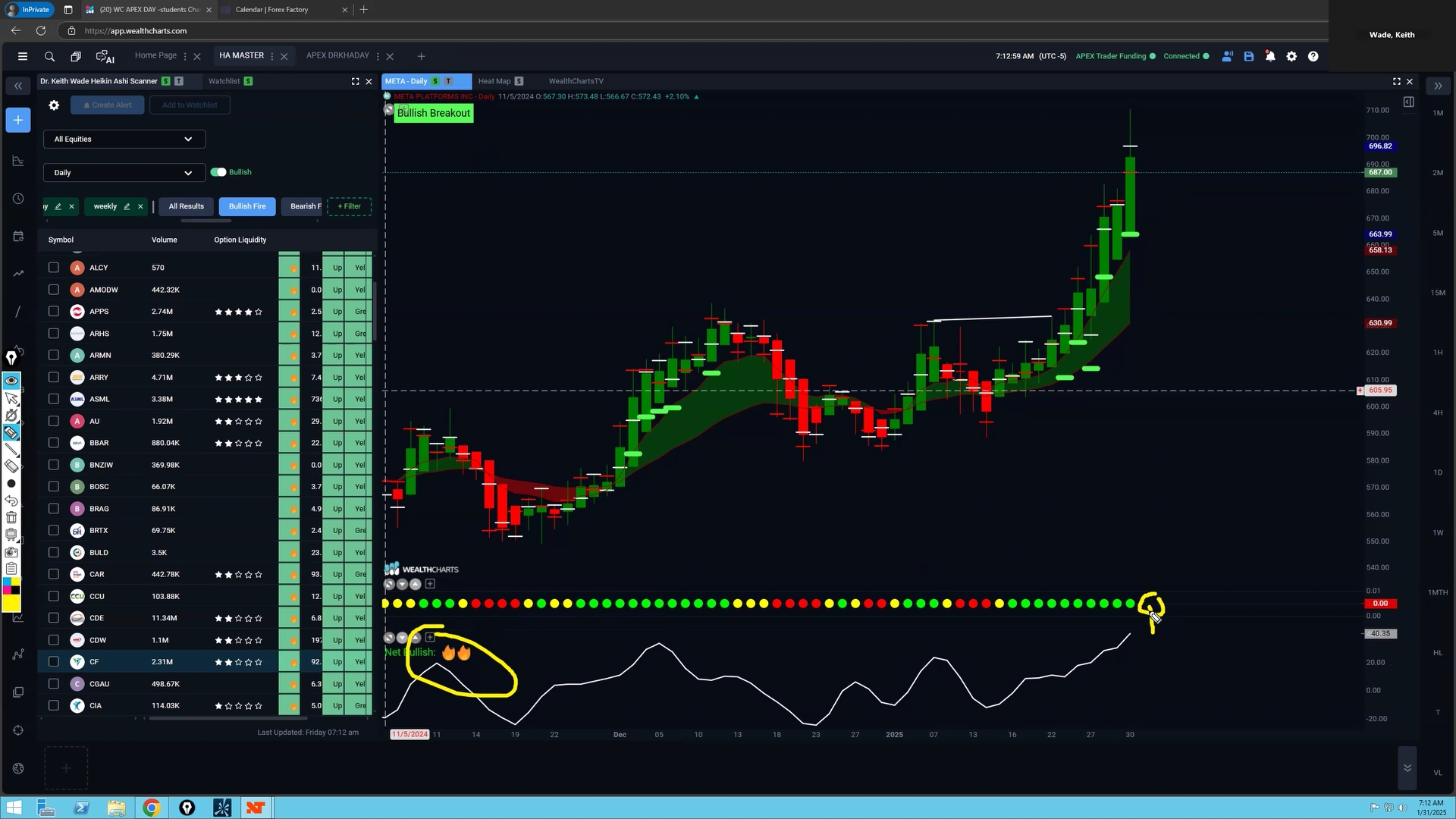Collapse the left sidebar double chevron
This screenshot has height=819, width=1456.
point(18,86)
